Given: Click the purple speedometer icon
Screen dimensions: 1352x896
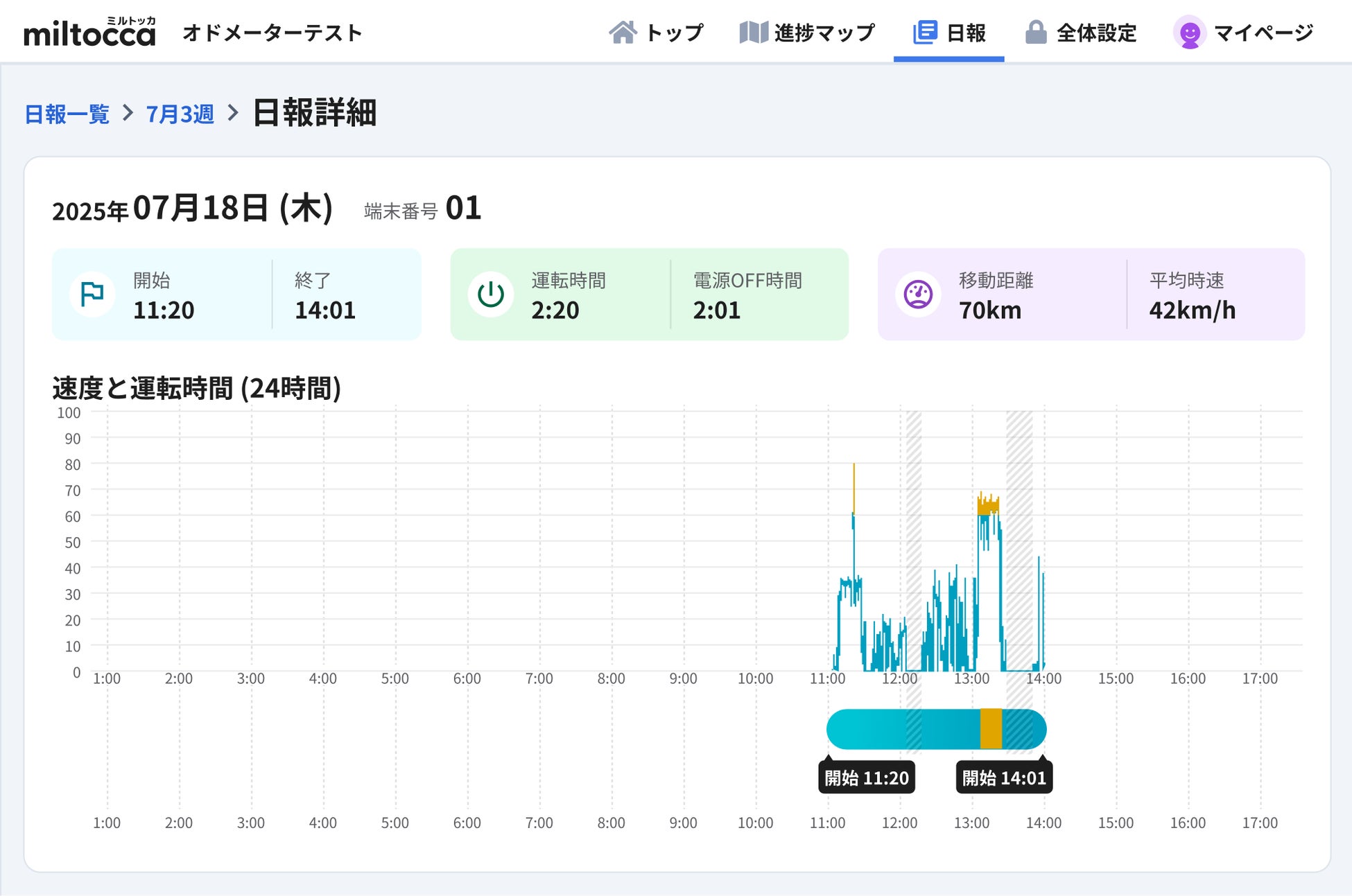Looking at the screenshot, I should coord(918,295).
